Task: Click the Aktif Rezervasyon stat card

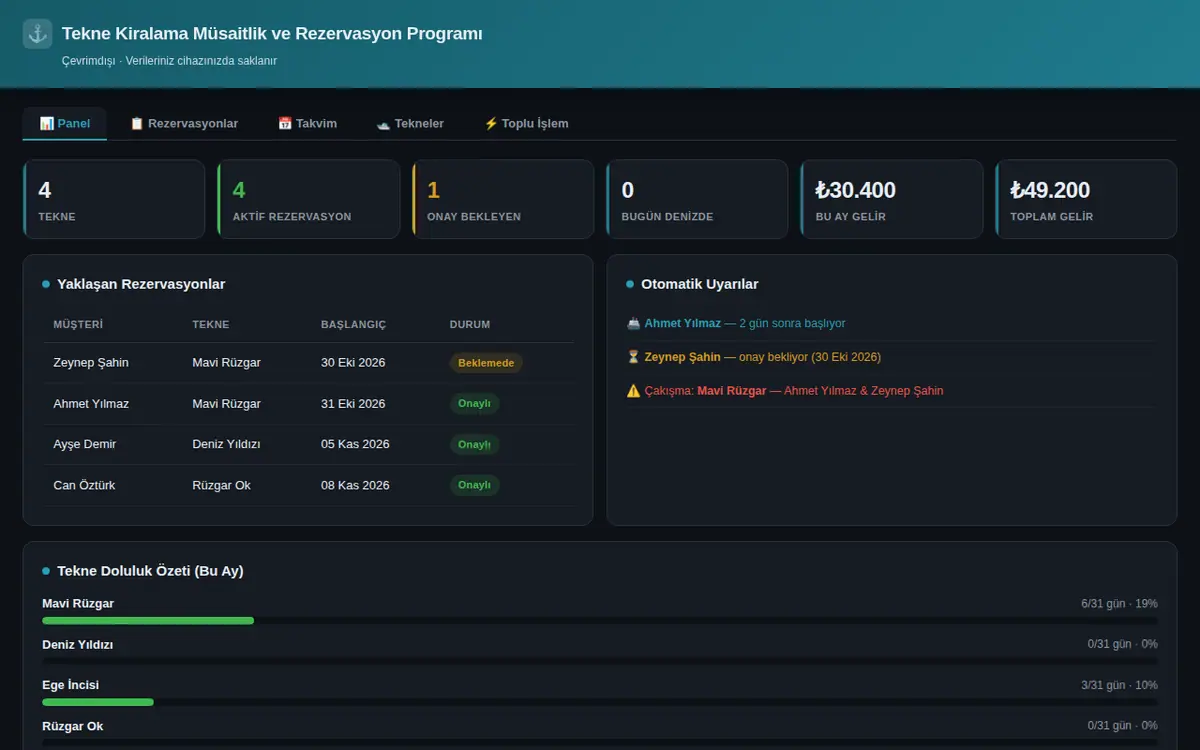Action: tap(309, 199)
